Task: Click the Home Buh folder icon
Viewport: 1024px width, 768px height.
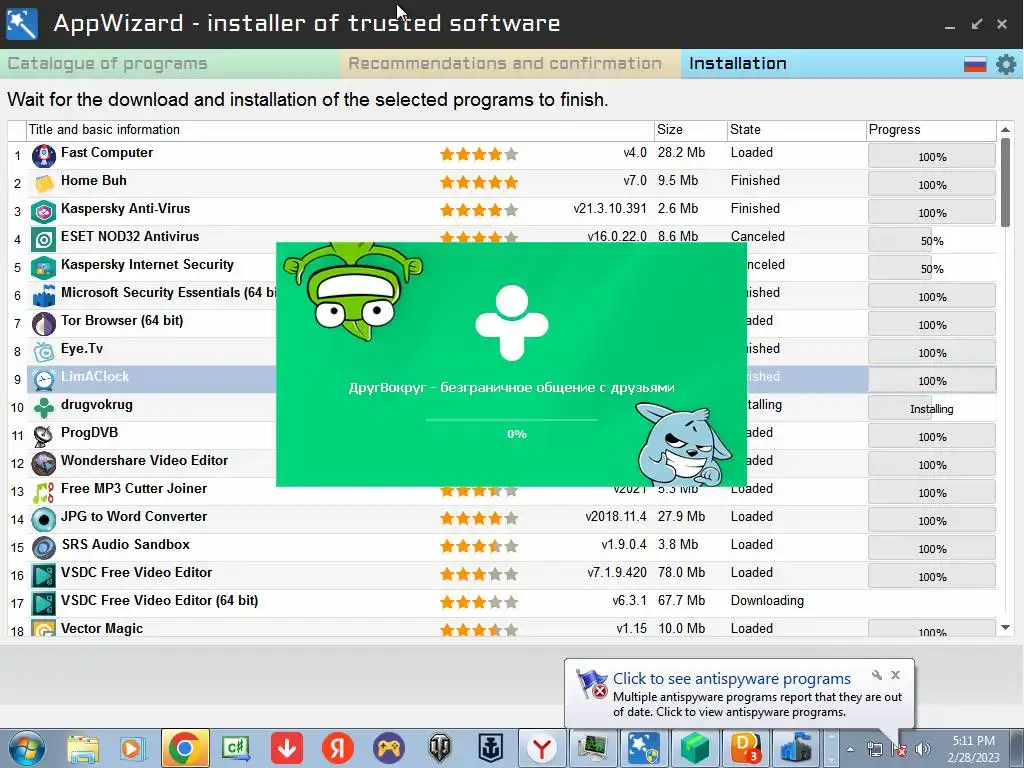Action: (x=44, y=184)
